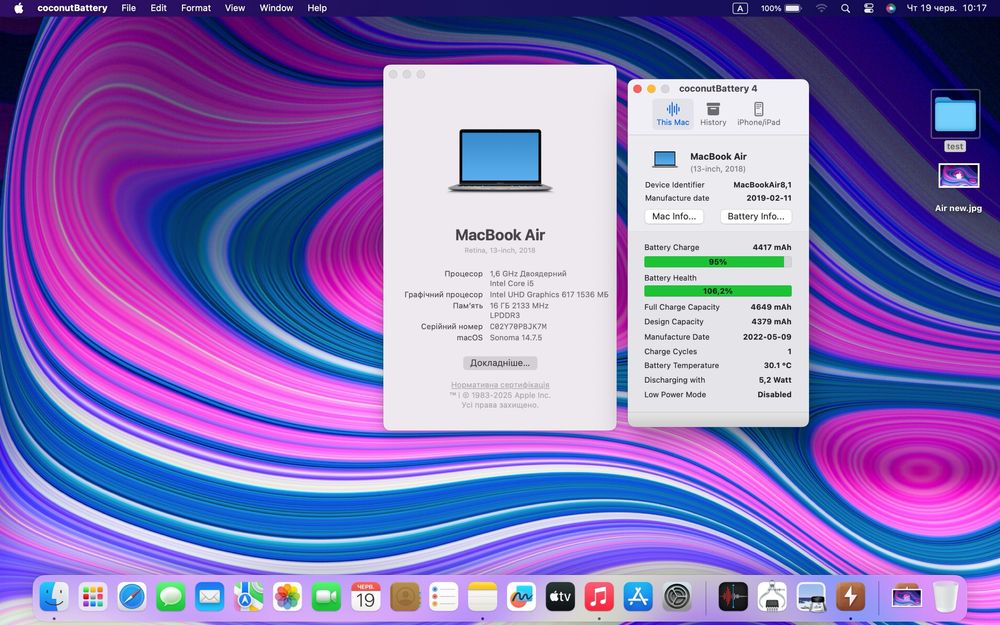Open Finder from the Dock
This screenshot has width=1000, height=625.
(54, 598)
